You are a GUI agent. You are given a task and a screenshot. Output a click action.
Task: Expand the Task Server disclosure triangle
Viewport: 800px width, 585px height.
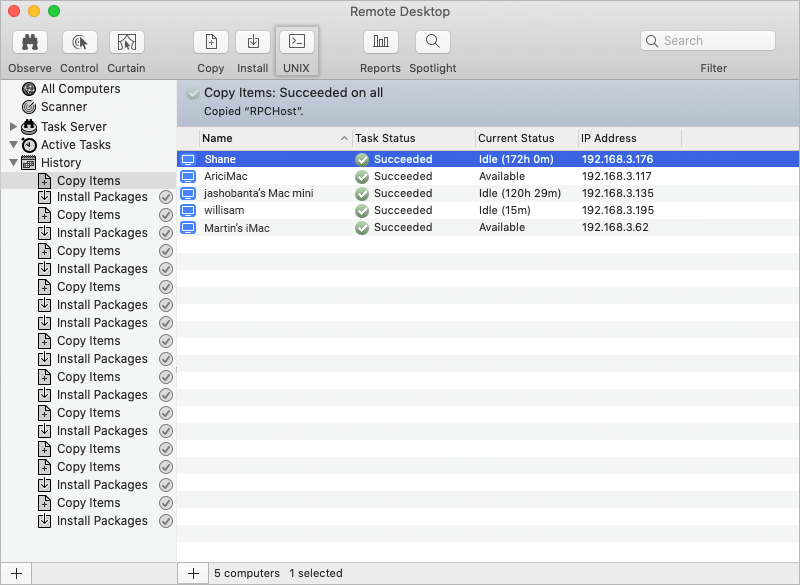13,127
